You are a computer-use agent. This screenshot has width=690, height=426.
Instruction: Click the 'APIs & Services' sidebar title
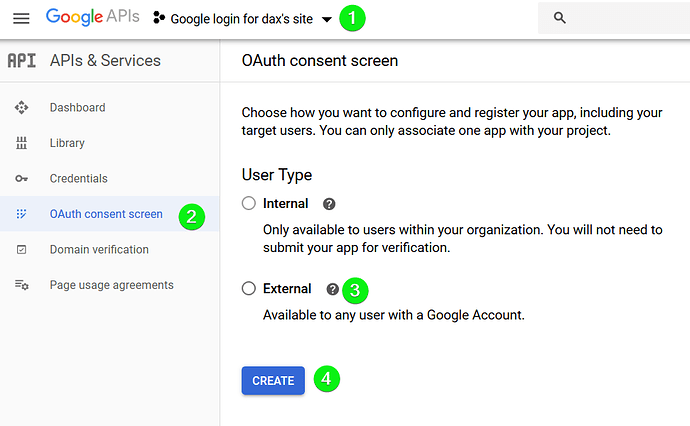point(105,61)
